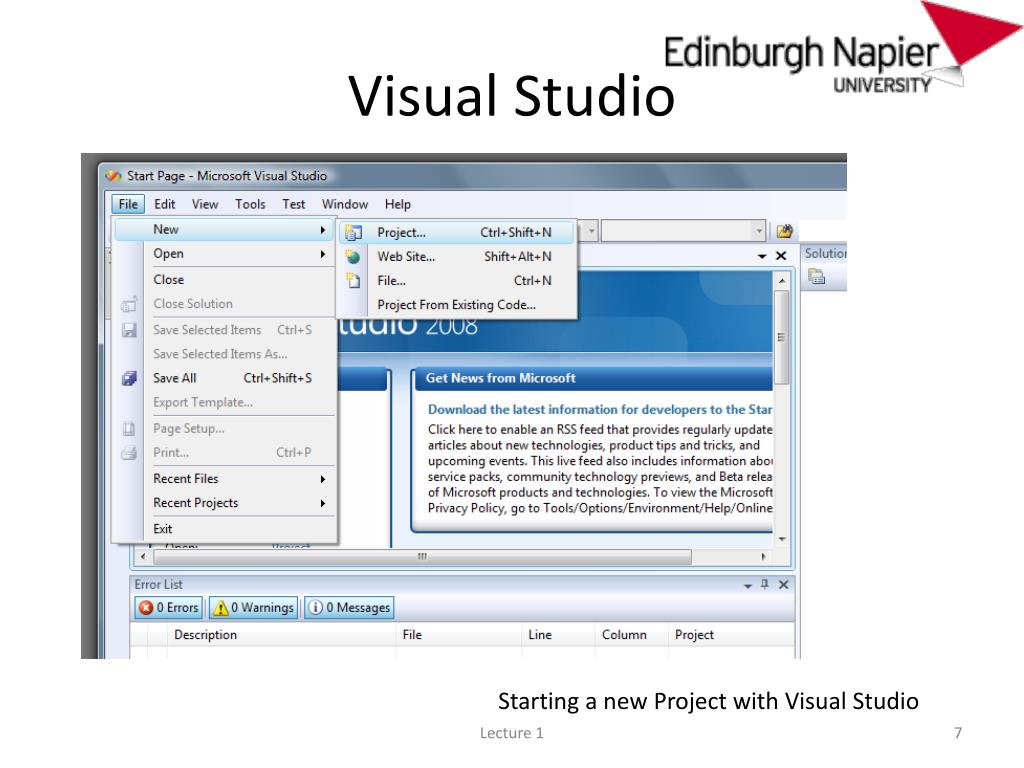1024x768 pixels.
Task: Expand the Open submenu arrow
Action: (x=323, y=254)
